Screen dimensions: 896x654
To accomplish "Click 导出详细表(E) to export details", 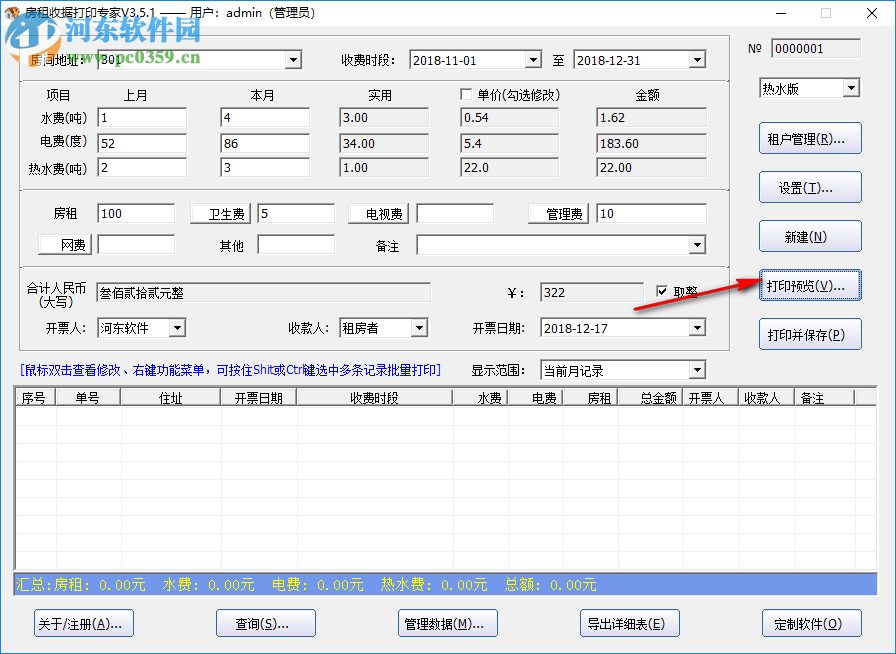I will point(629,622).
